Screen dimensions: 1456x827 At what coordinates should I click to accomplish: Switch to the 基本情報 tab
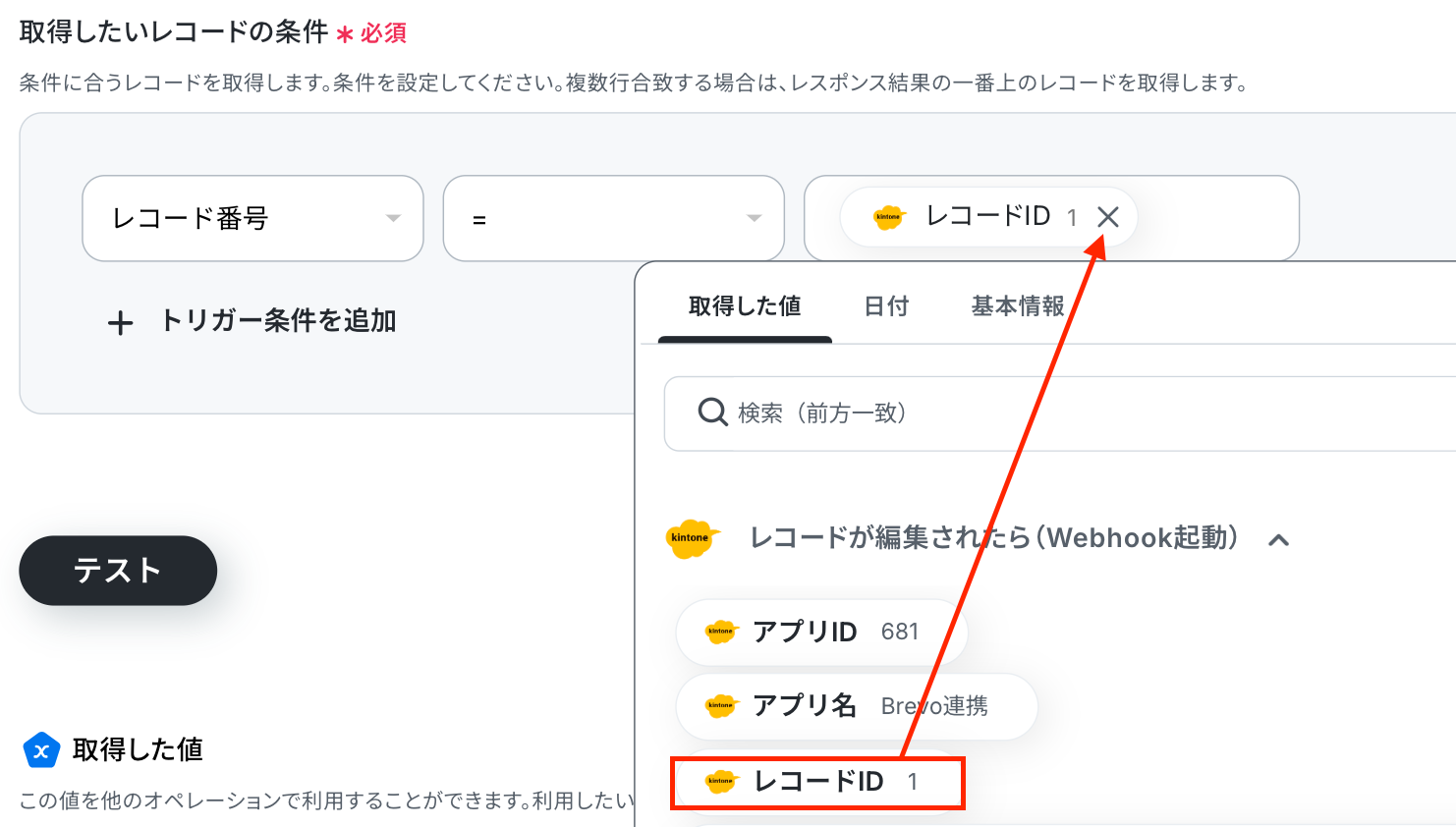(x=1018, y=306)
